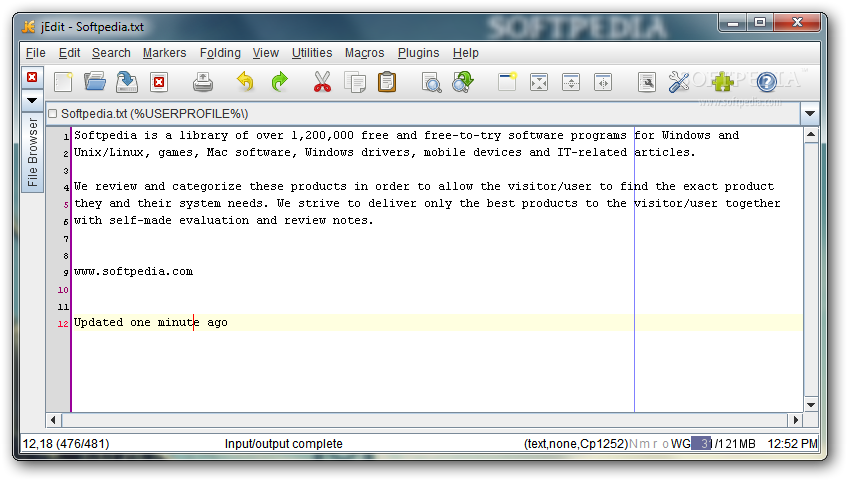Open docking menu arrow under red X
Image resolution: width=848 pixels, height=481 pixels.
32,100
